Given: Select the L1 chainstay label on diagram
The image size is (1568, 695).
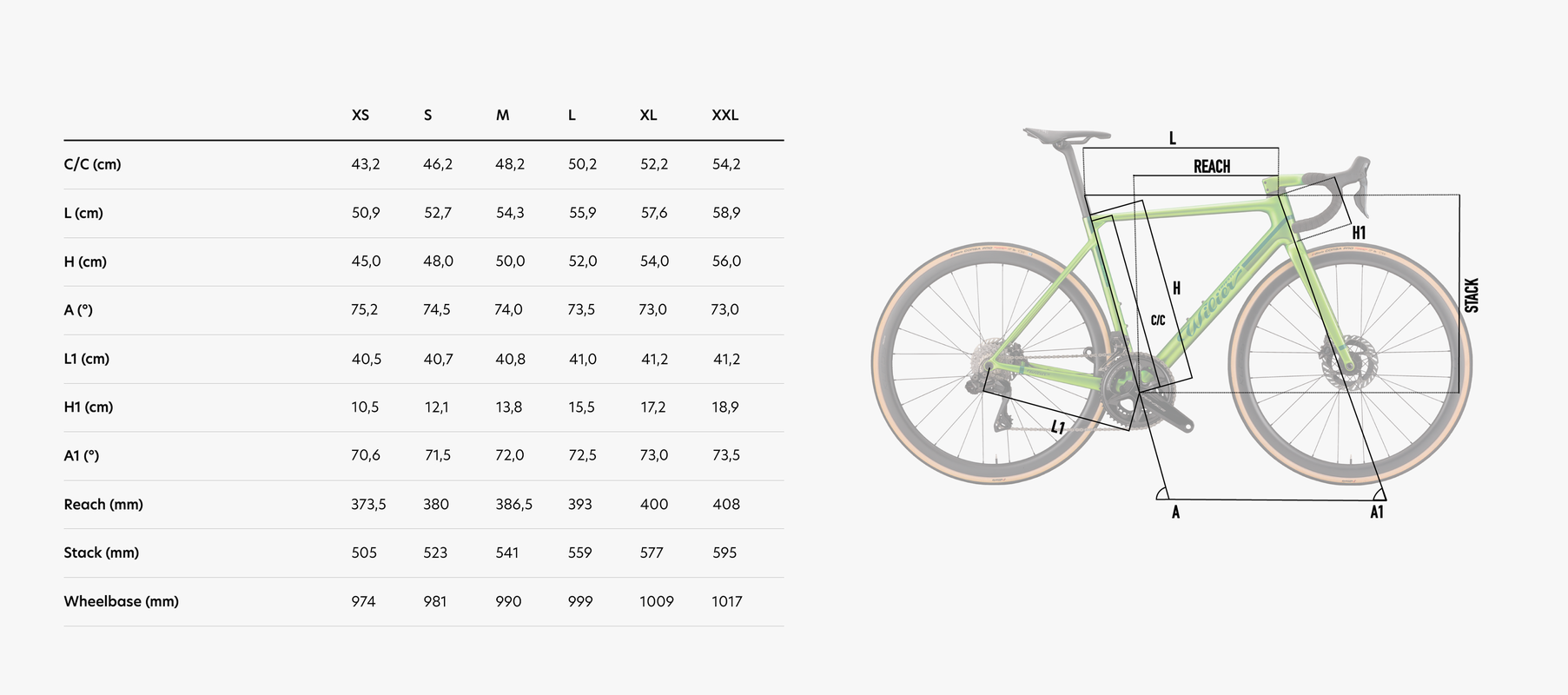Looking at the screenshot, I should tap(1057, 427).
